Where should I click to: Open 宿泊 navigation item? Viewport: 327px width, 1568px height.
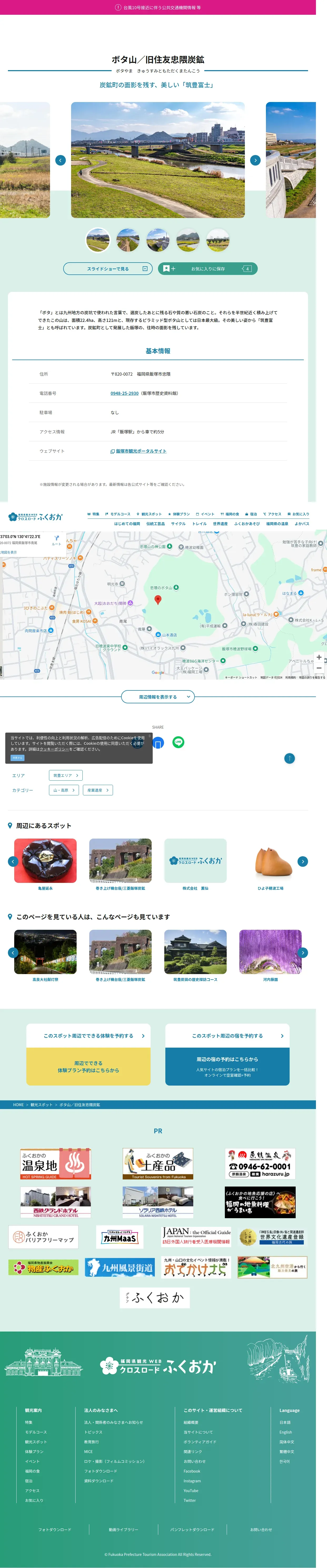251,514
